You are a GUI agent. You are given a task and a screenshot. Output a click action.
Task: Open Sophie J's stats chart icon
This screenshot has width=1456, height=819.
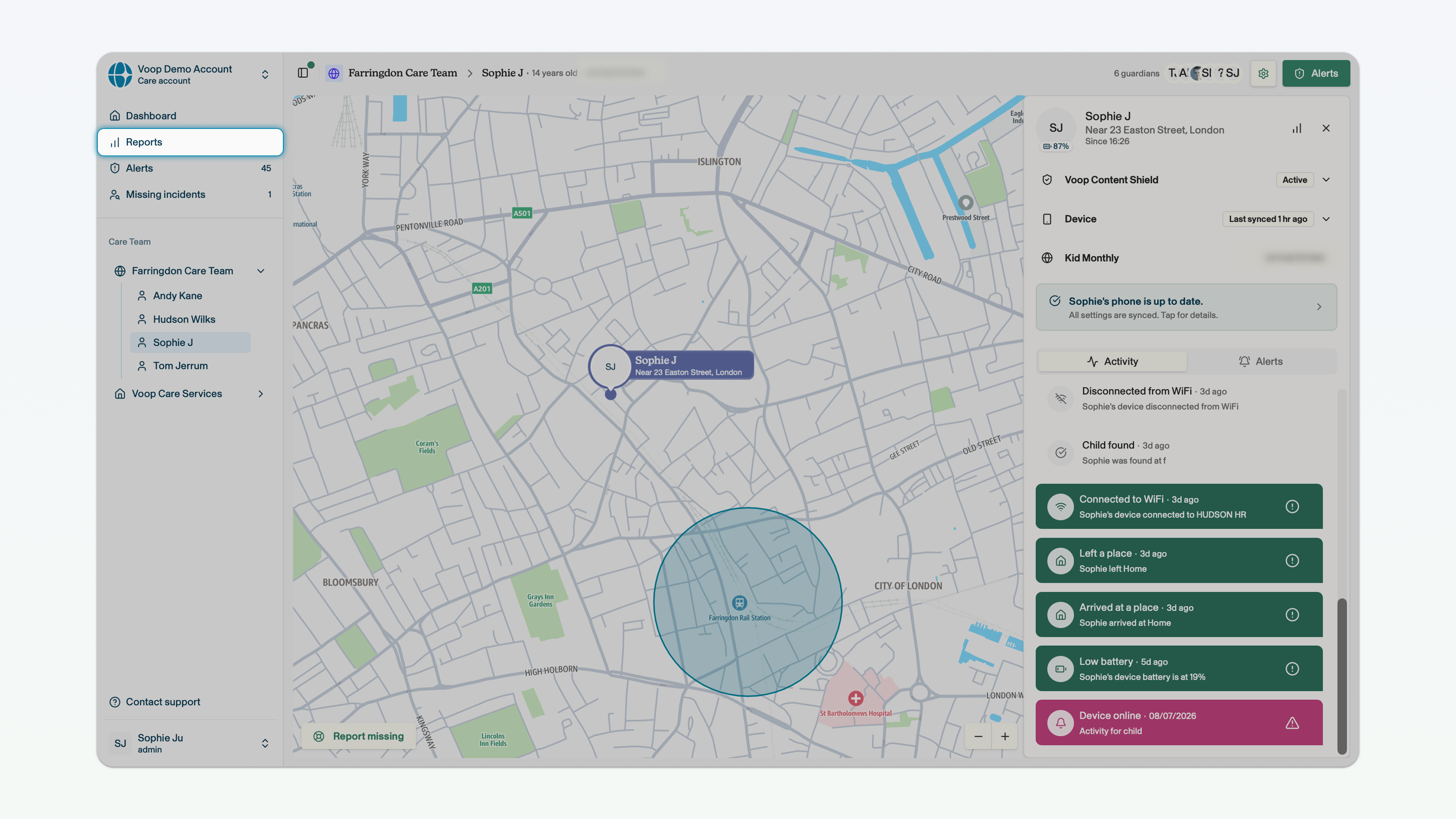click(x=1297, y=128)
